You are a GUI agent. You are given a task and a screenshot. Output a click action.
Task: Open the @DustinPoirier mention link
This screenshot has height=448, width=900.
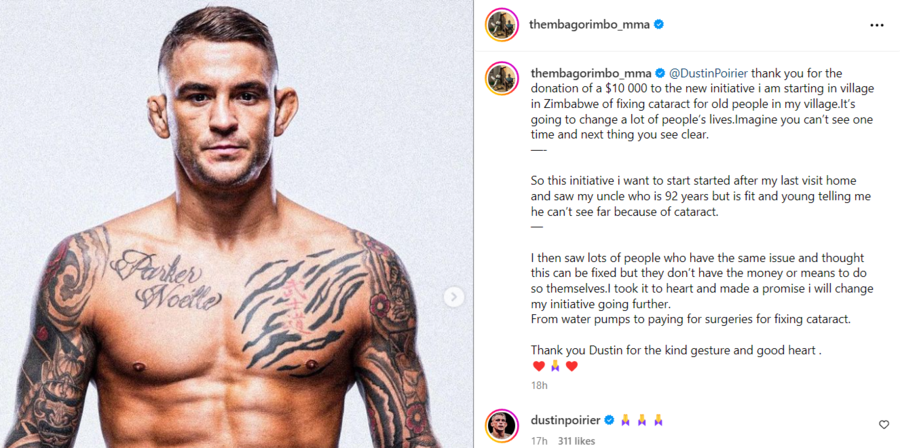pyautogui.click(x=708, y=73)
